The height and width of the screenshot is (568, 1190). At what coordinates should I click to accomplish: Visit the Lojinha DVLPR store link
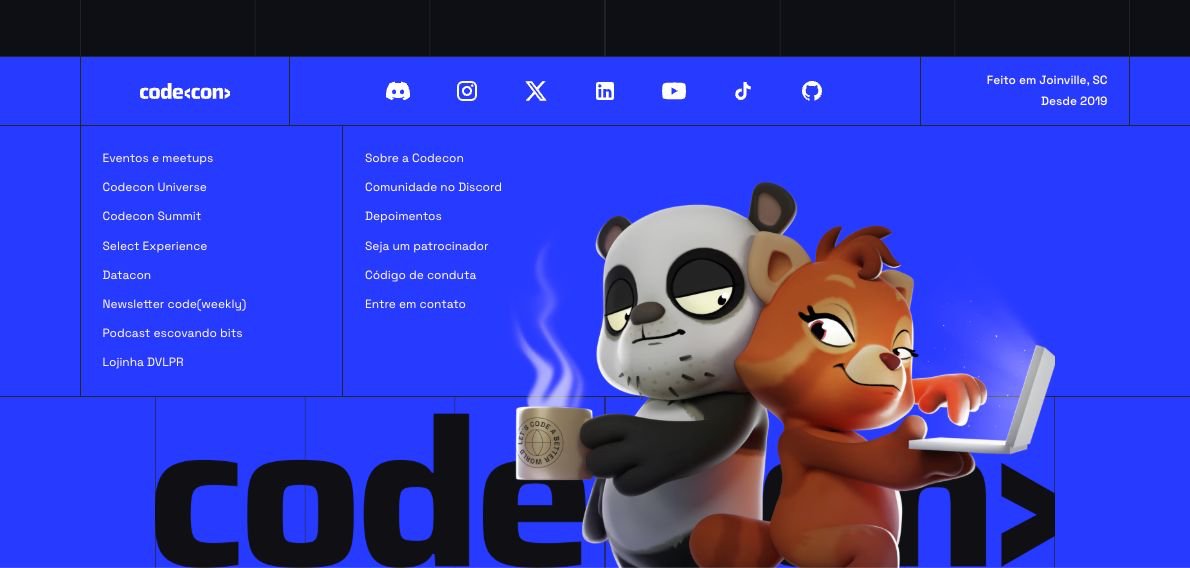(x=143, y=361)
